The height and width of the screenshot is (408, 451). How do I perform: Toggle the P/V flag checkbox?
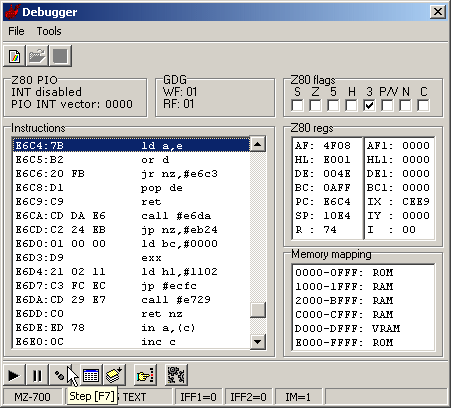387,106
